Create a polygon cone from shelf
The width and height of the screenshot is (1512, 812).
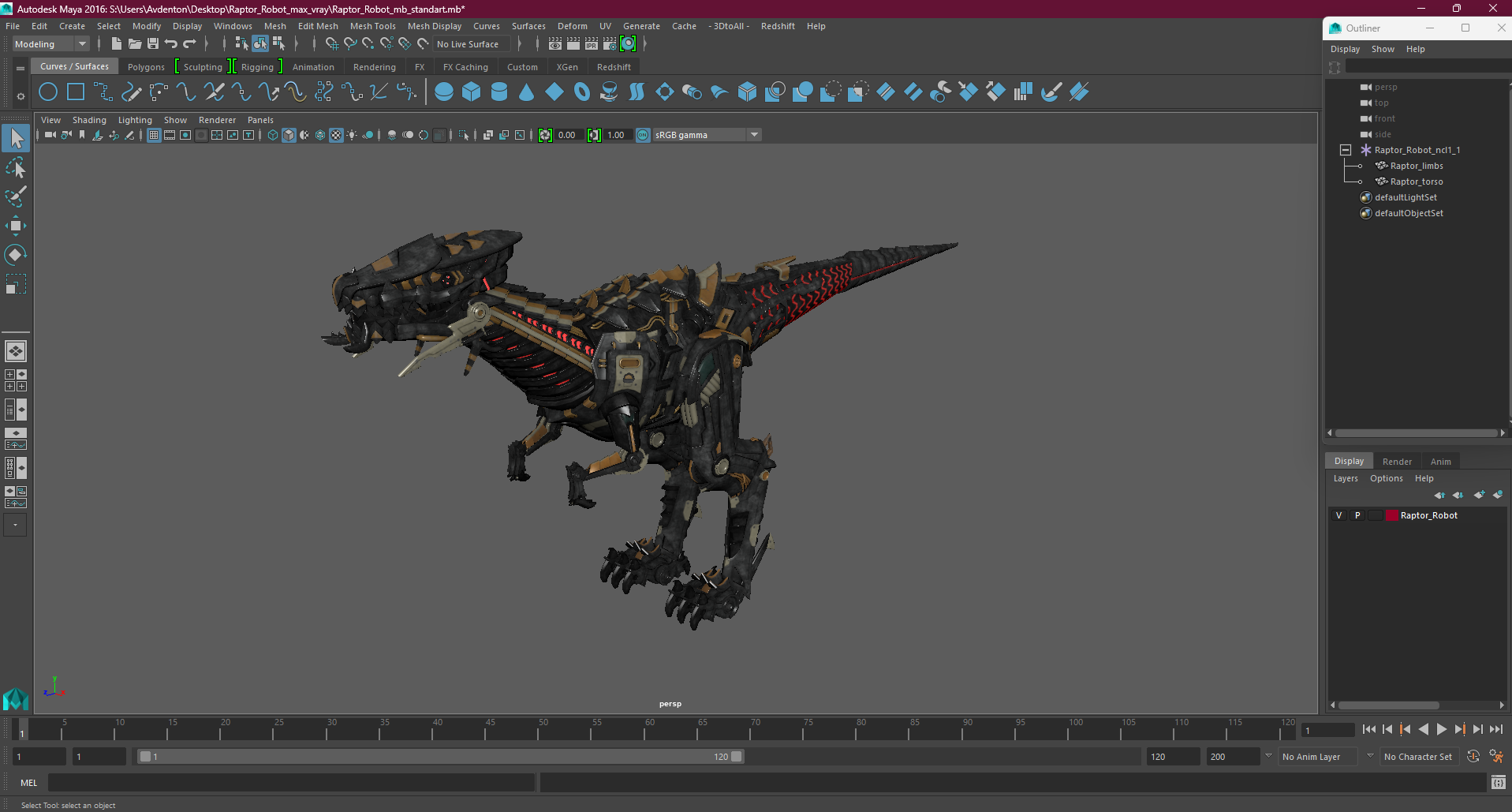coord(527,92)
